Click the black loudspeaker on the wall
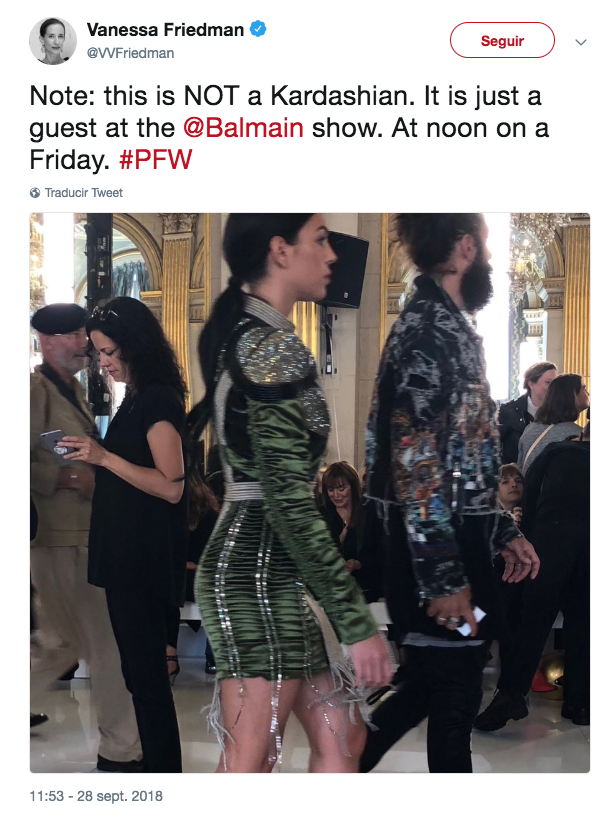This screenshot has height=817, width=615. tap(344, 270)
